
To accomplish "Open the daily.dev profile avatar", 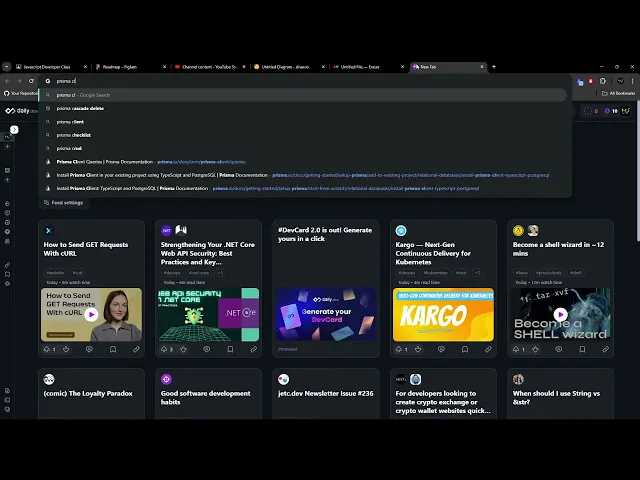I will (x=625, y=111).
